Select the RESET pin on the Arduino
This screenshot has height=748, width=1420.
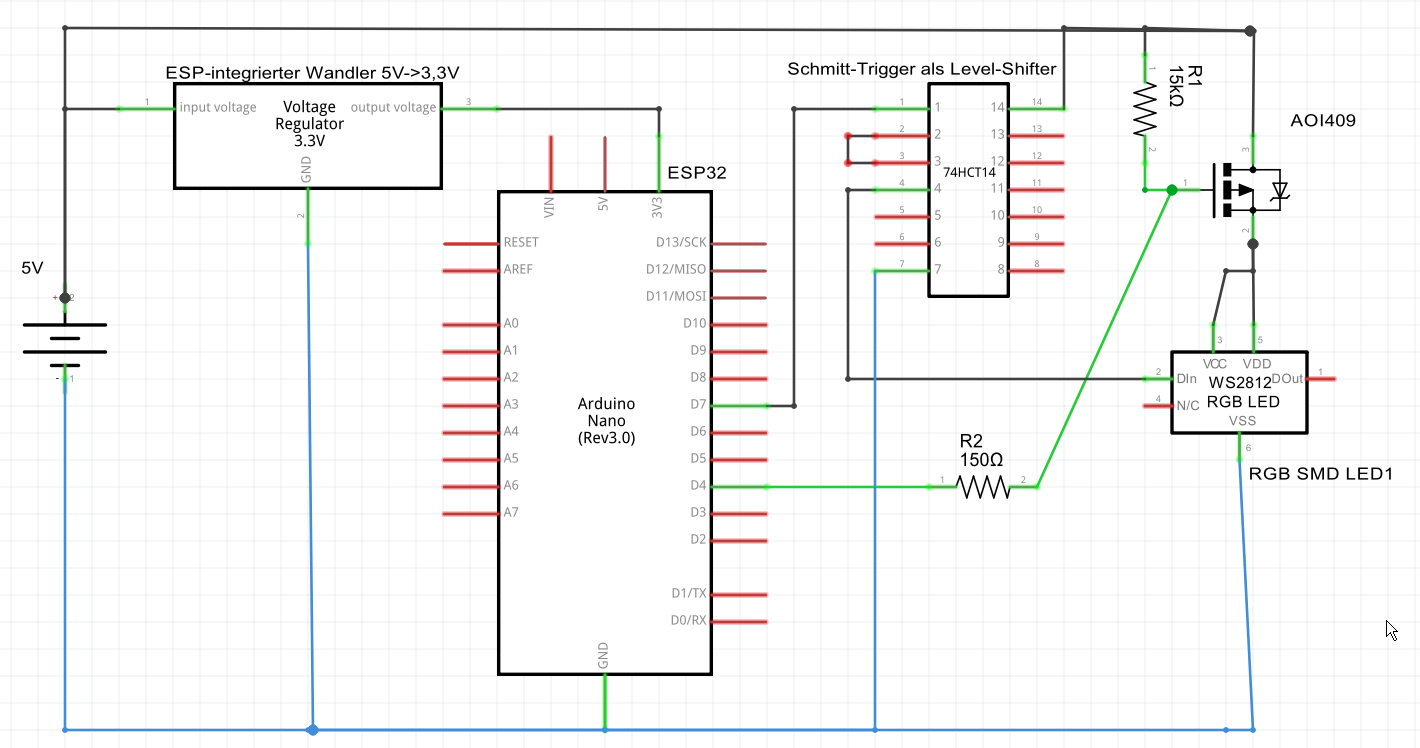coord(471,243)
